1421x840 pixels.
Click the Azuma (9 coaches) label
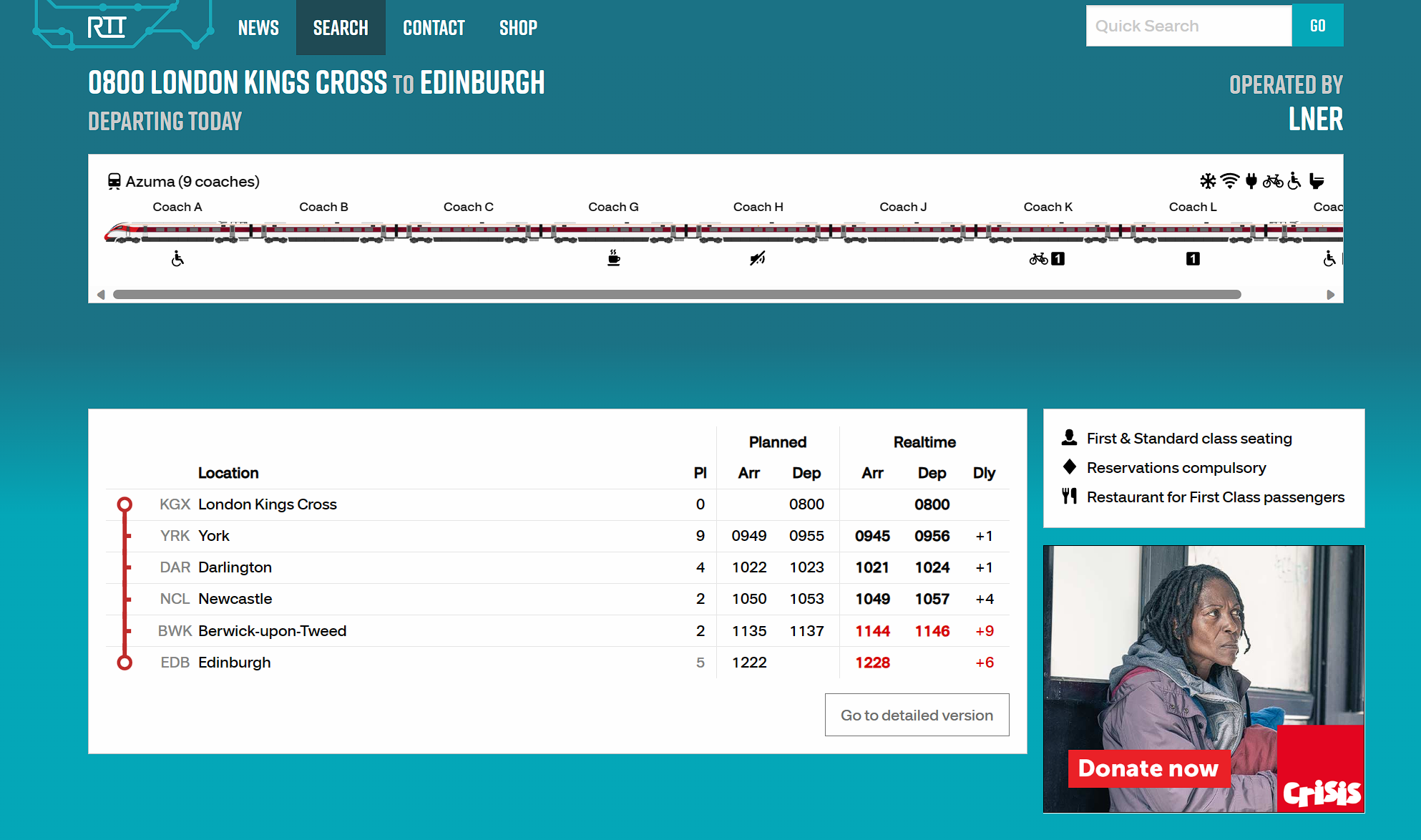point(192,182)
